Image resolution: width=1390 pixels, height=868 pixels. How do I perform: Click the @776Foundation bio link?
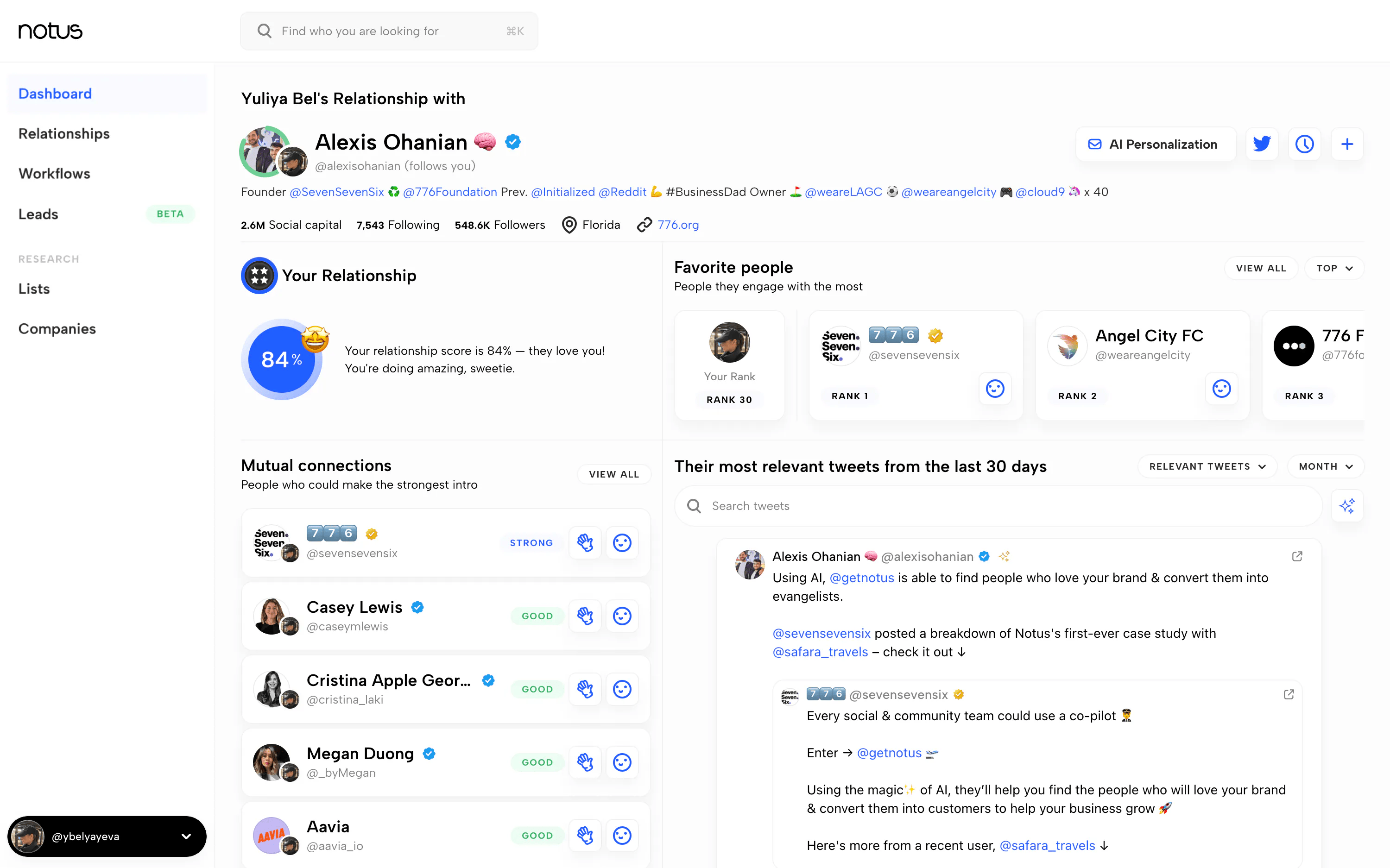[x=449, y=192]
